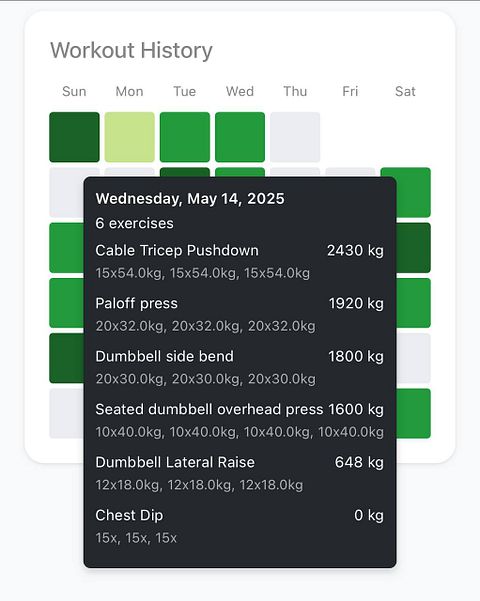
Task: Open the green Tuesday cell in first row
Action: [x=185, y=137]
